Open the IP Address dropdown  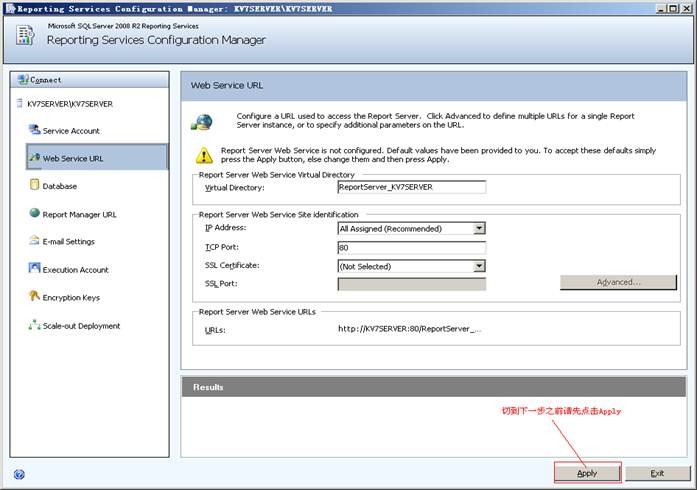tap(479, 229)
